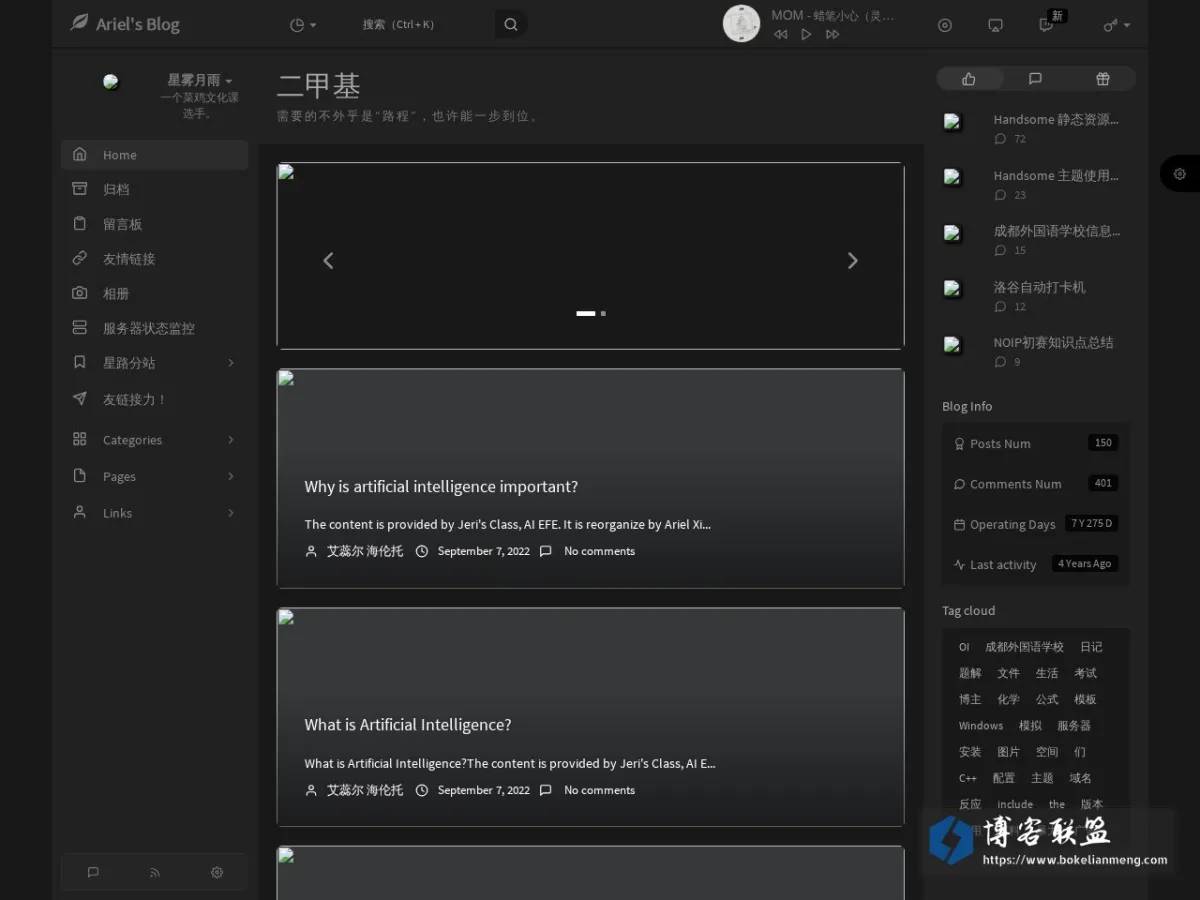This screenshot has width=1200, height=900.
Task: Expand the Pages menu
Action: pyautogui.click(x=155, y=477)
